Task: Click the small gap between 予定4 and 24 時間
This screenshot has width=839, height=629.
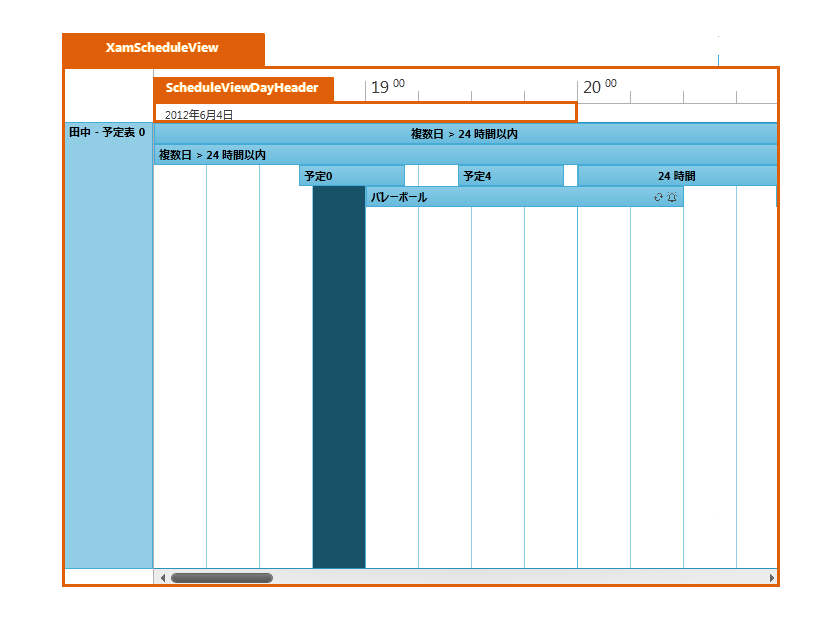Action: click(570, 176)
